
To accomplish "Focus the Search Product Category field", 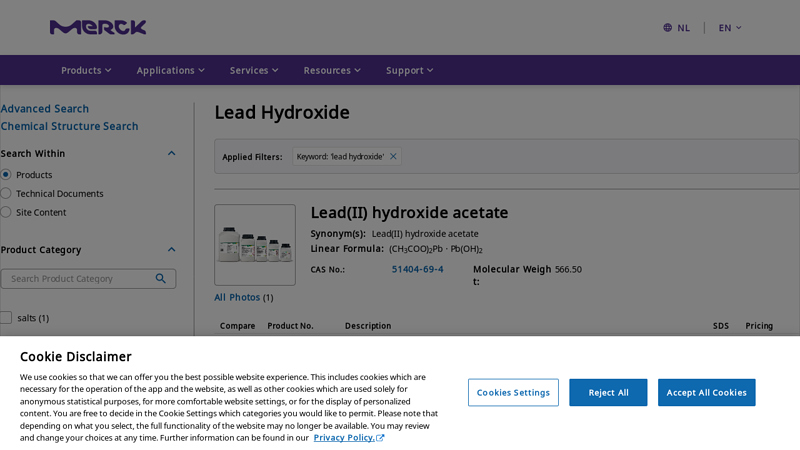I will click(x=88, y=279).
